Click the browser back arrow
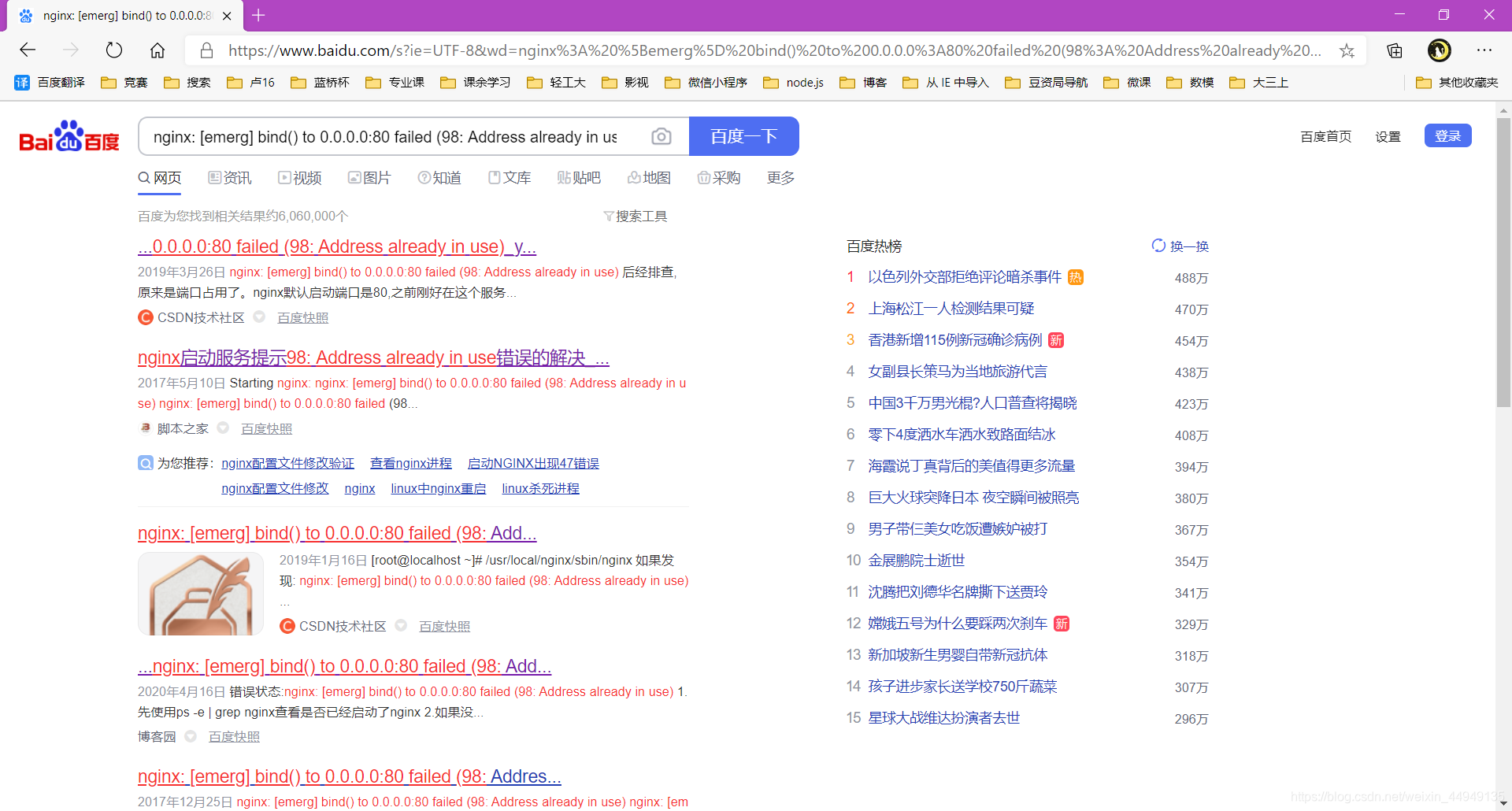This screenshot has height=811, width=1512. pyautogui.click(x=28, y=50)
